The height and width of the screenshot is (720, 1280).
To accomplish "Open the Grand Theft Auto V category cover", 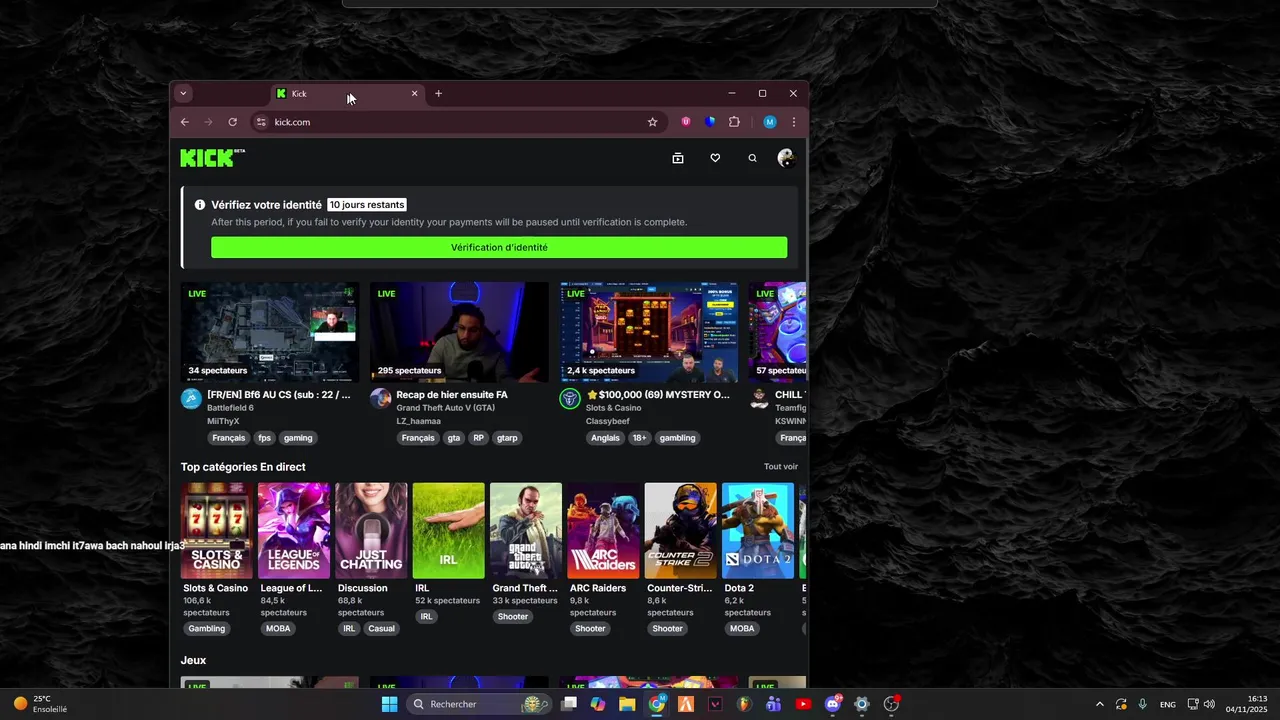I will point(526,531).
